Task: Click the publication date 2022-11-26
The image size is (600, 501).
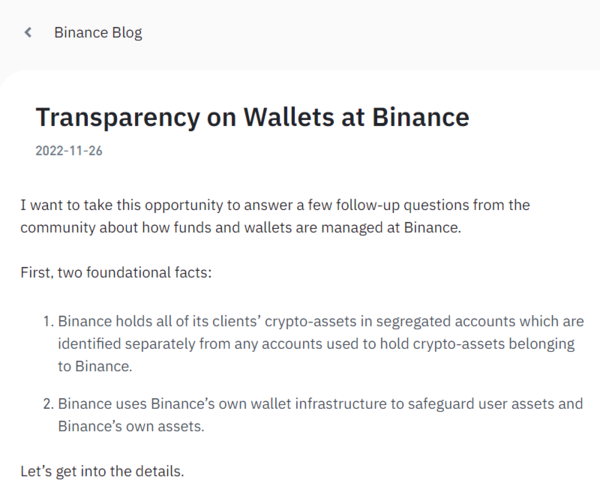Action: tap(69, 152)
